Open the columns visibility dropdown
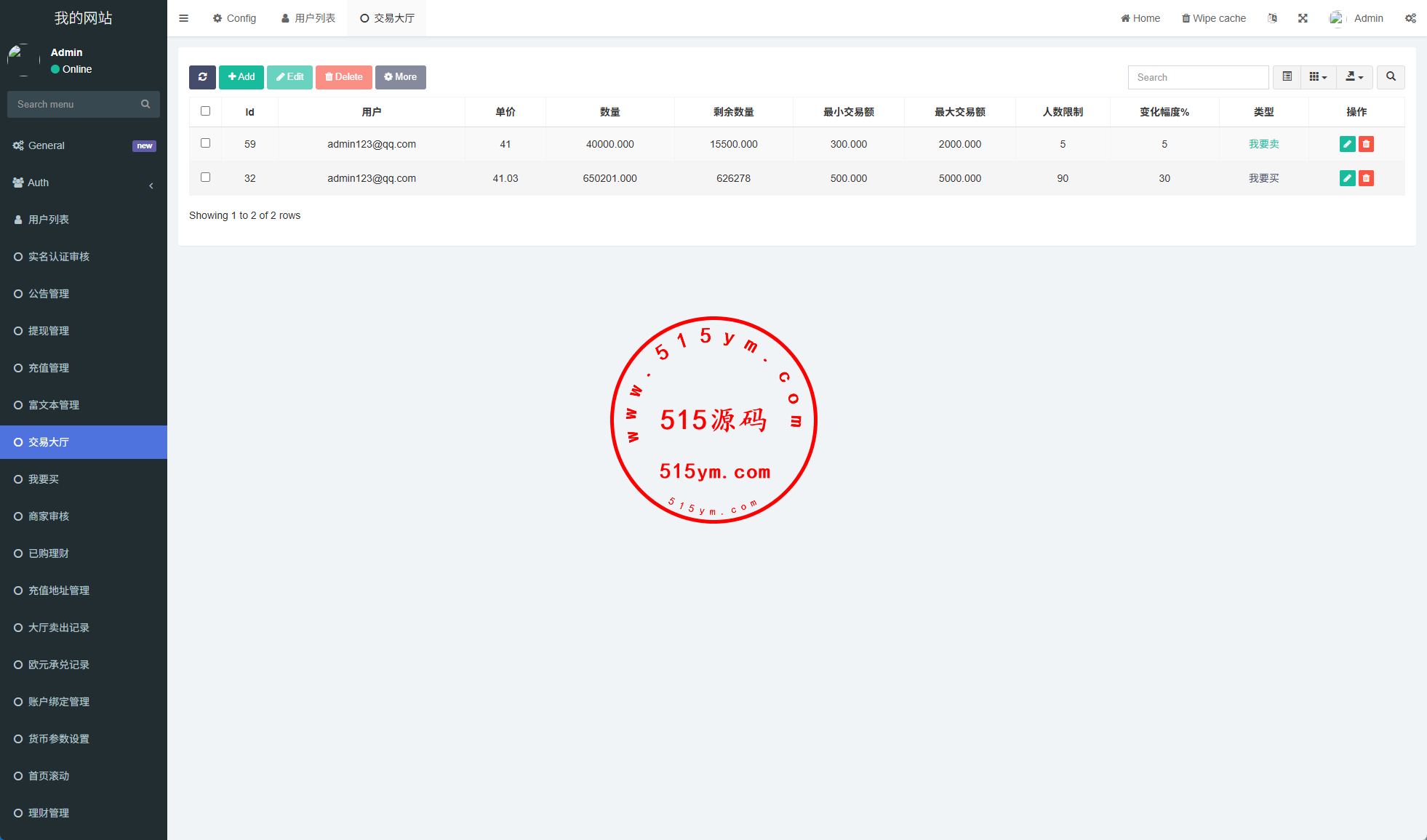 point(1318,77)
